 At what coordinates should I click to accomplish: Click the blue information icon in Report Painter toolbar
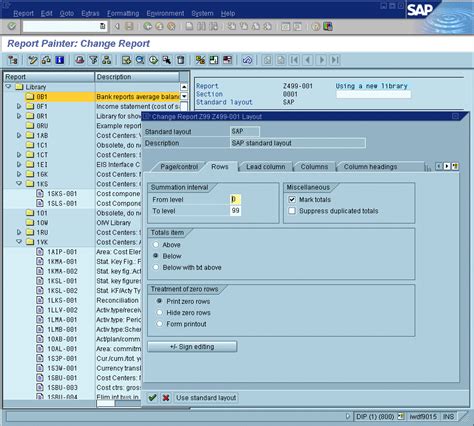(60, 60)
